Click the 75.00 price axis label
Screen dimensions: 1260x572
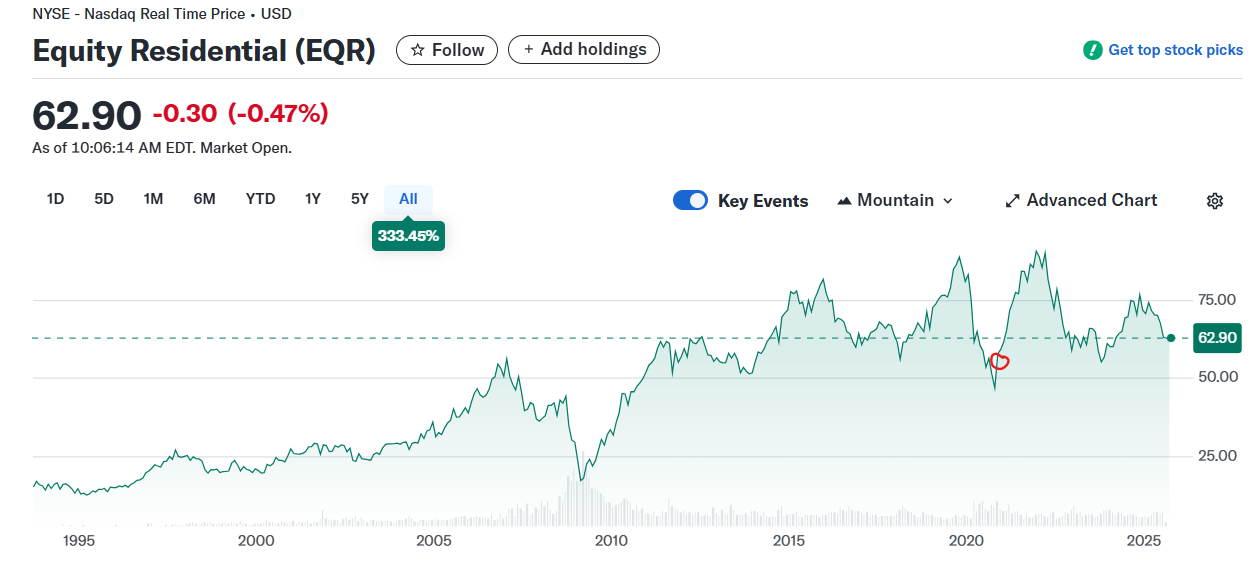tap(1217, 299)
